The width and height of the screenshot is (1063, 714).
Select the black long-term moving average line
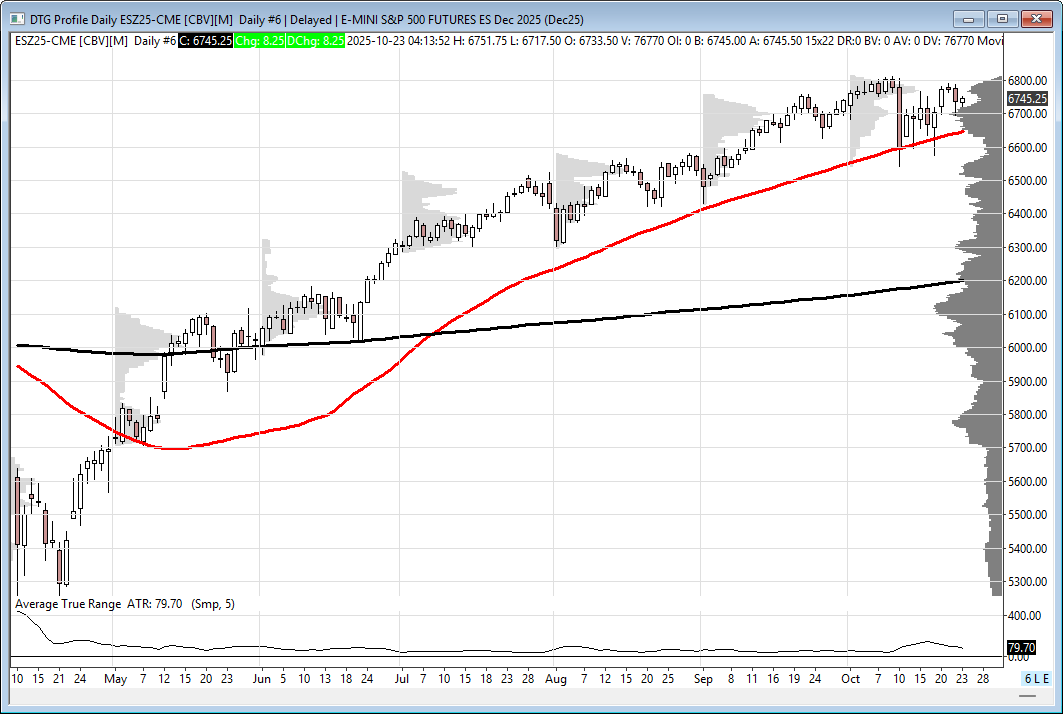pyautogui.click(x=600, y=318)
